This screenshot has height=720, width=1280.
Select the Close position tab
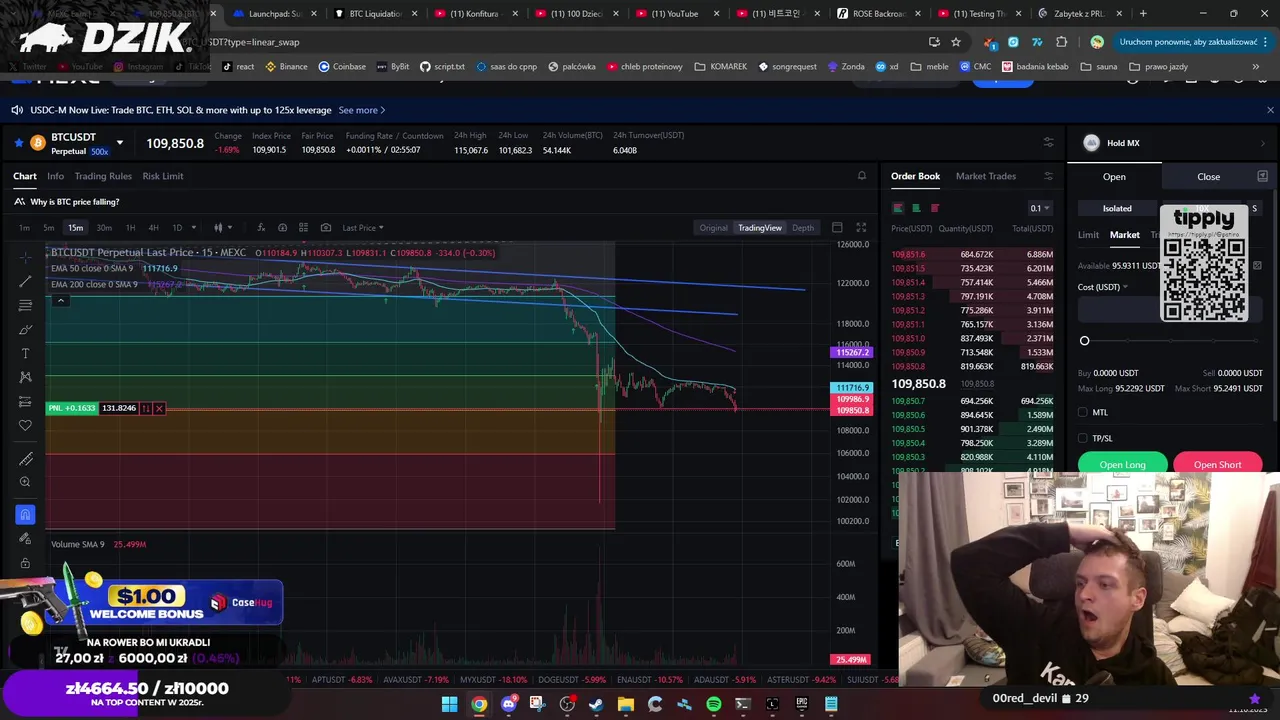[x=1208, y=177]
